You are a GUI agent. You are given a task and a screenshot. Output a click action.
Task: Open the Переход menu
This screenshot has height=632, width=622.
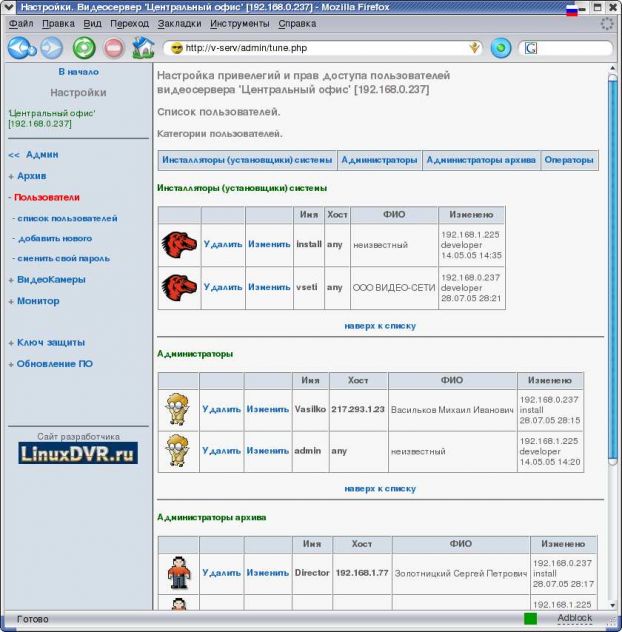click(129, 24)
